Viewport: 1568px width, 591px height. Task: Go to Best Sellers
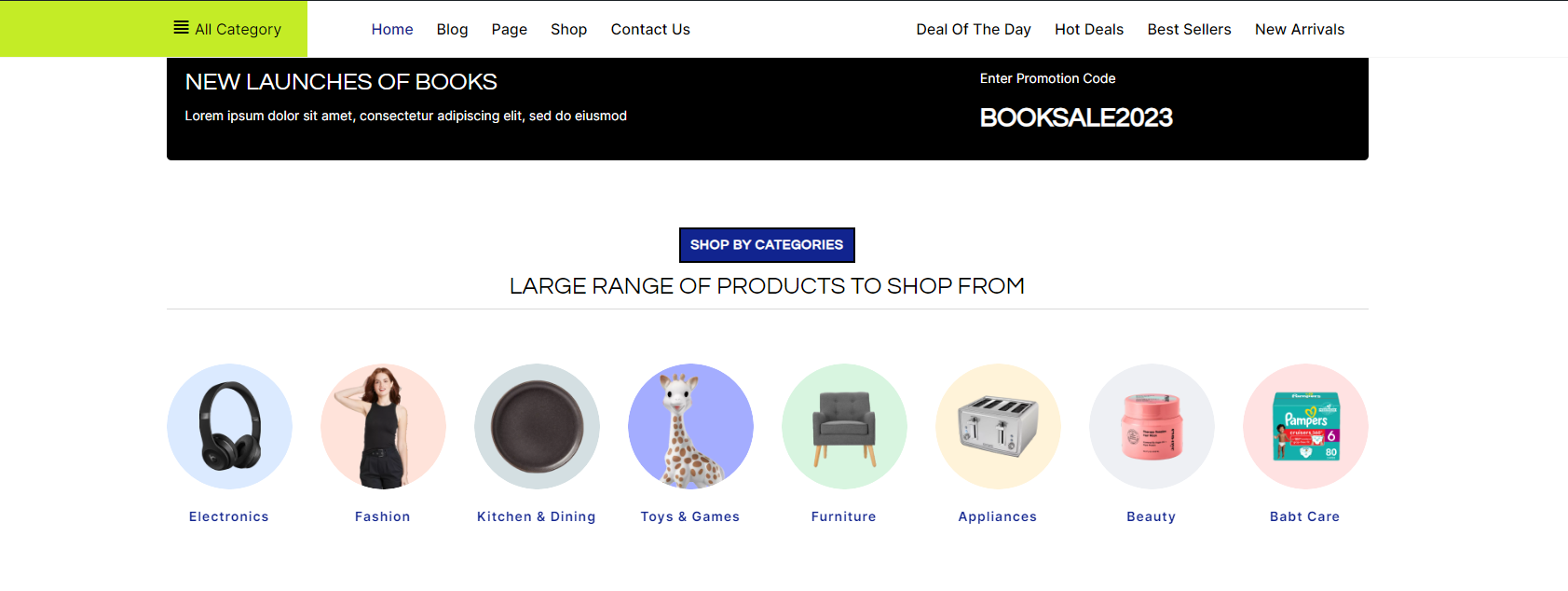tap(1189, 30)
